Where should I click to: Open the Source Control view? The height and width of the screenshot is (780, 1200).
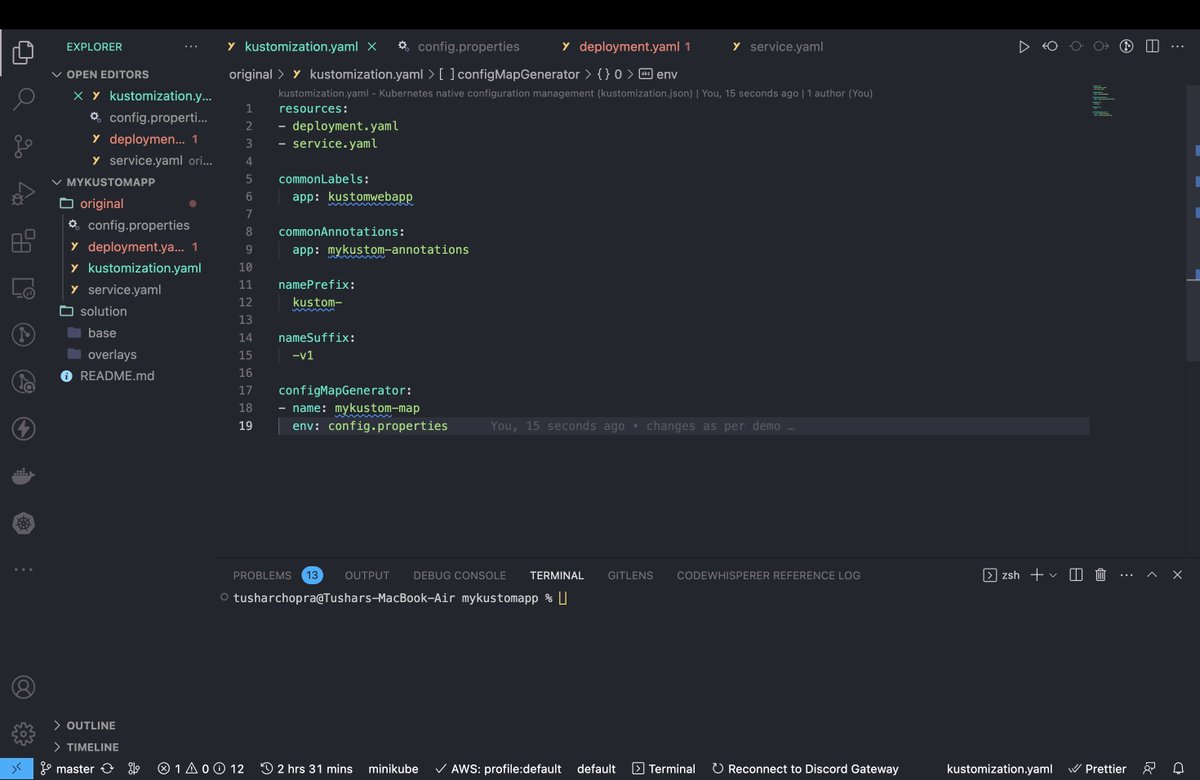[x=23, y=147]
